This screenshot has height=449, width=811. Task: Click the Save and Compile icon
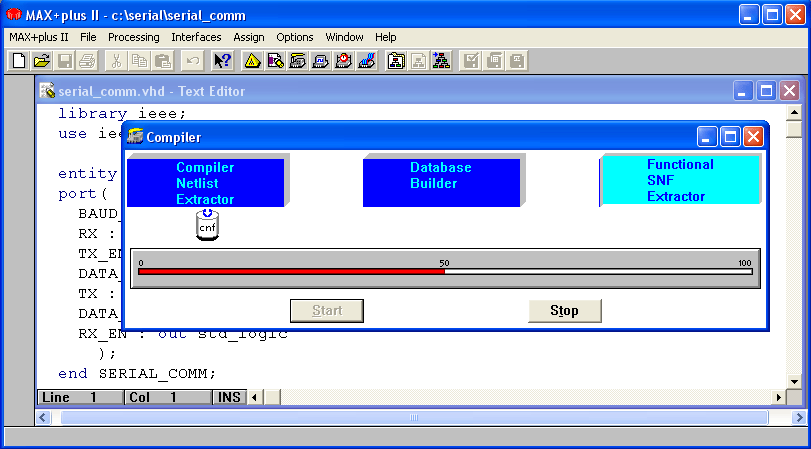point(494,61)
